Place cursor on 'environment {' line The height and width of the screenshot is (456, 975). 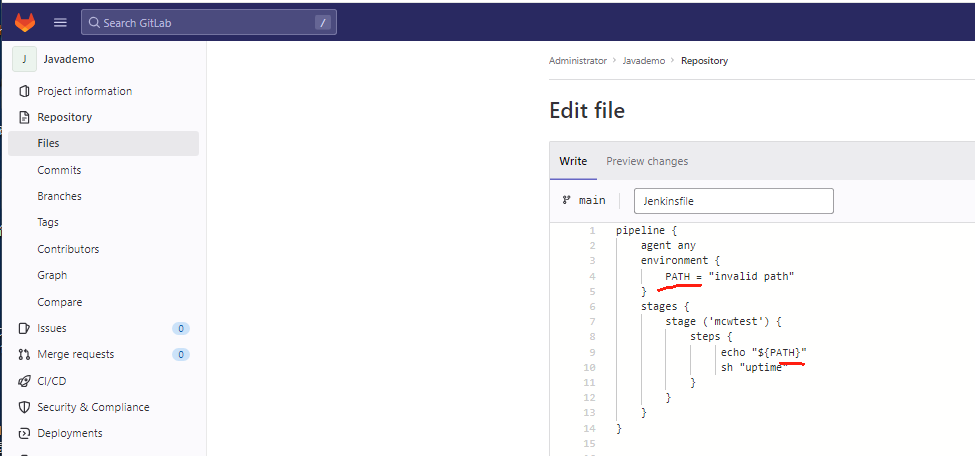[680, 260]
